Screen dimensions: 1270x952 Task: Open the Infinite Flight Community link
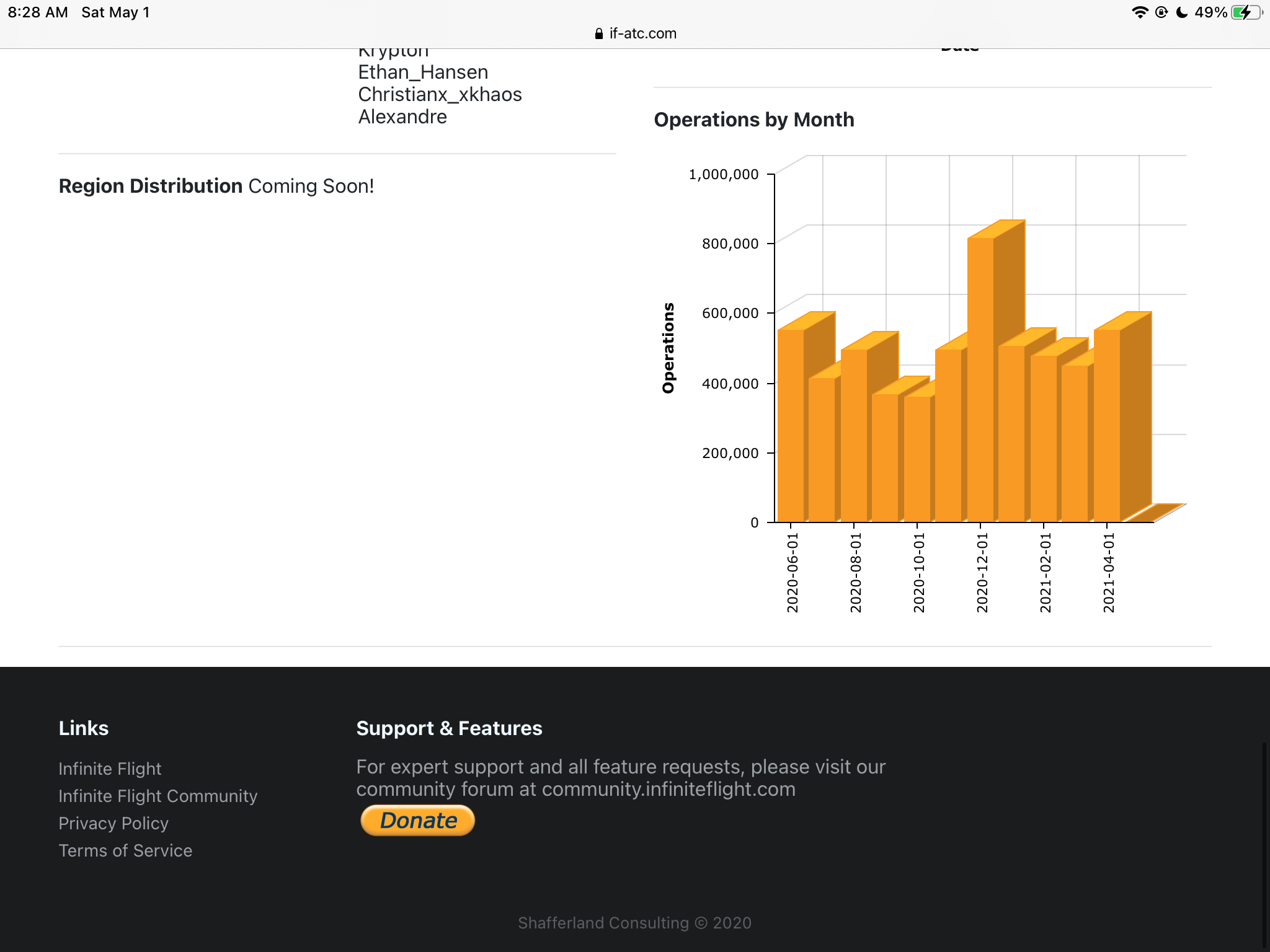pos(158,796)
